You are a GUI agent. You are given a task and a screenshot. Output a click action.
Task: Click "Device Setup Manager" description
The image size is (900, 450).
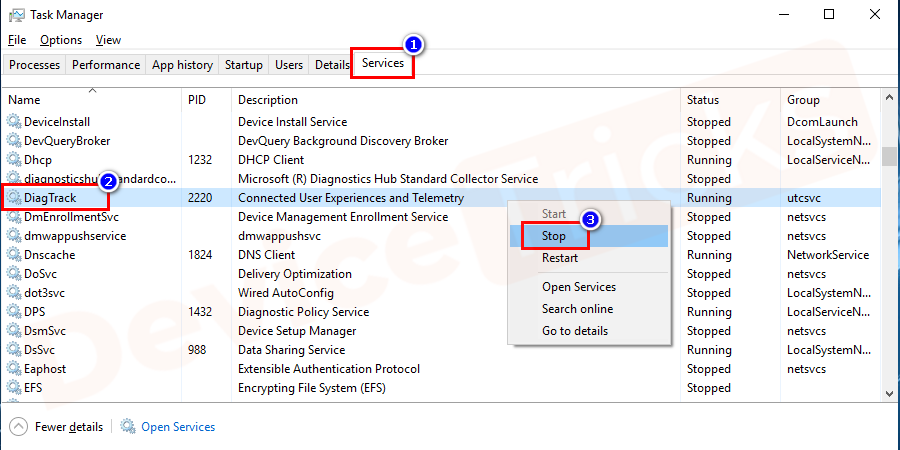(297, 331)
